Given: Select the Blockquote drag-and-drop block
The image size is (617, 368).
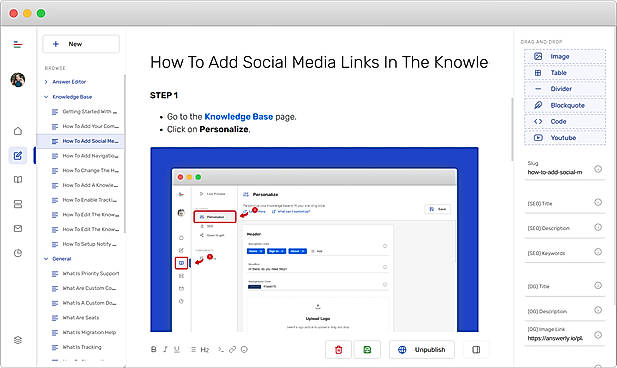Looking at the screenshot, I should (565, 105).
